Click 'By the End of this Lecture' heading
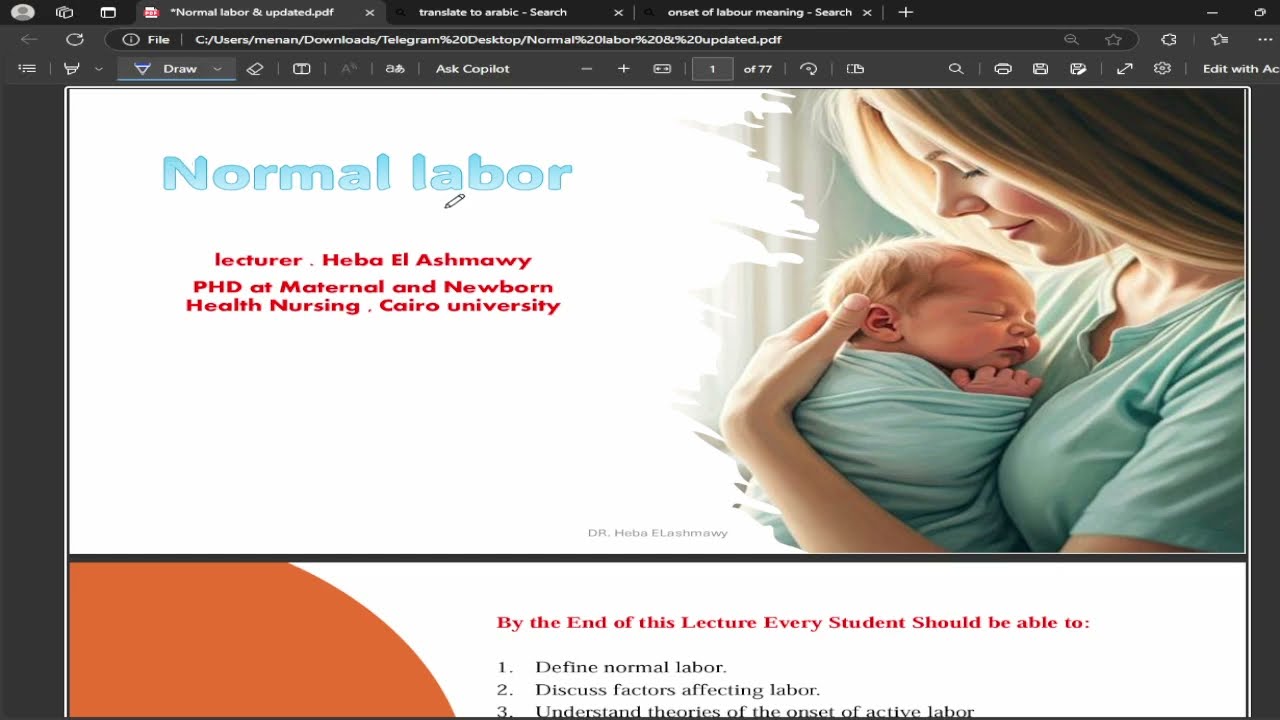1280x720 pixels. point(793,622)
